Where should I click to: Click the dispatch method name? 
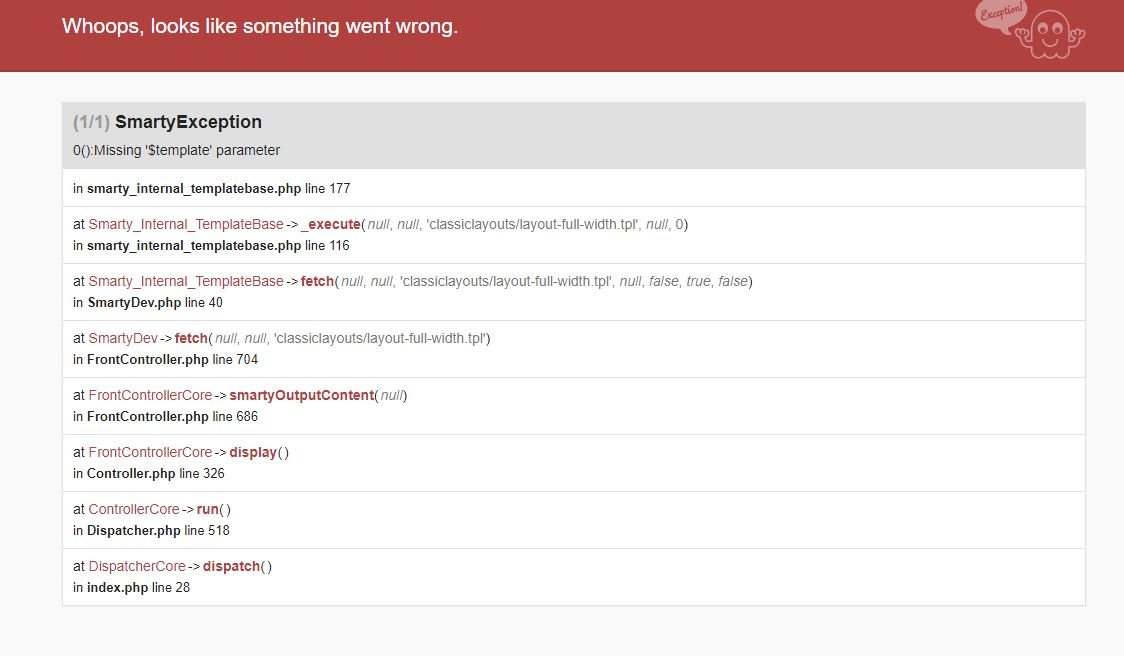point(232,566)
